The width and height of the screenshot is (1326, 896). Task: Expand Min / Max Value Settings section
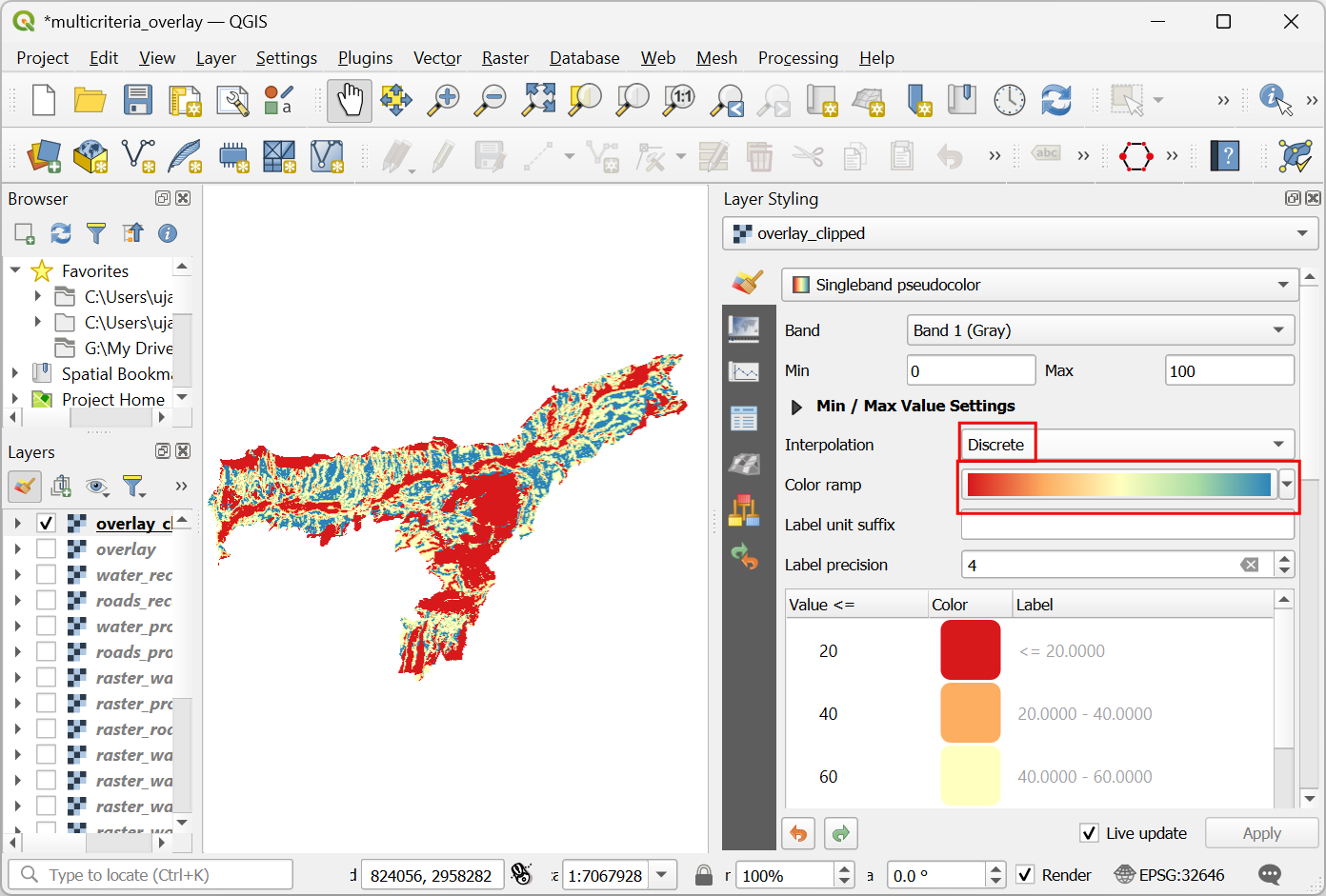797,407
